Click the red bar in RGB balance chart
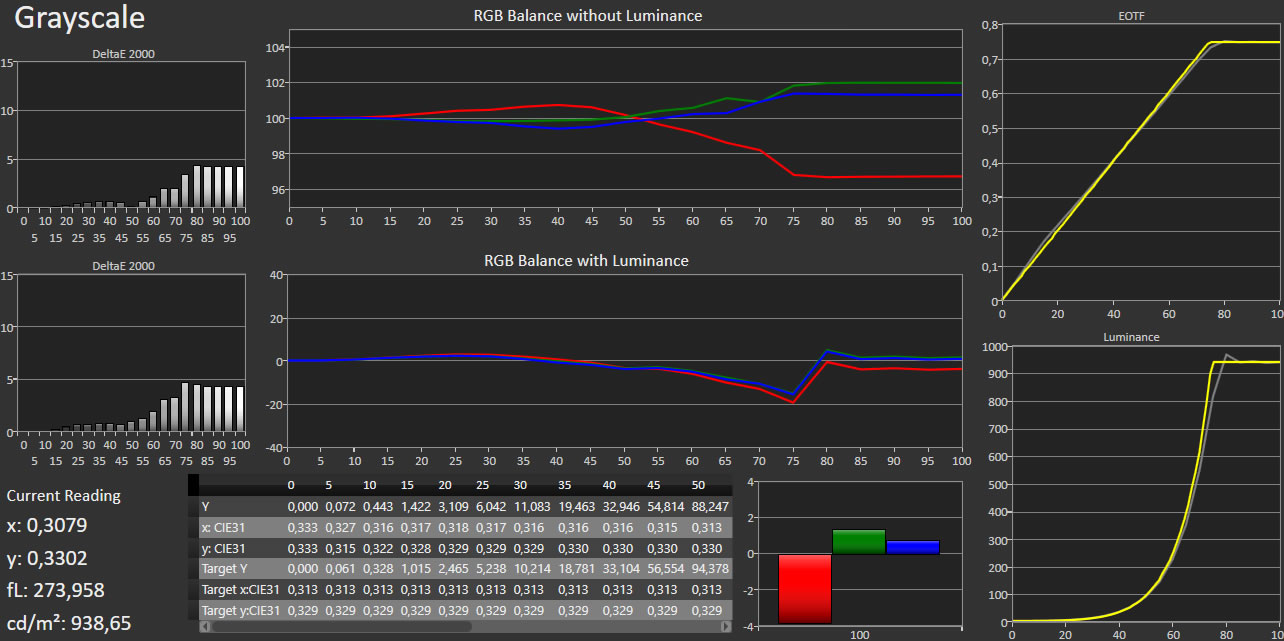The width and height of the screenshot is (1284, 641). 805,588
